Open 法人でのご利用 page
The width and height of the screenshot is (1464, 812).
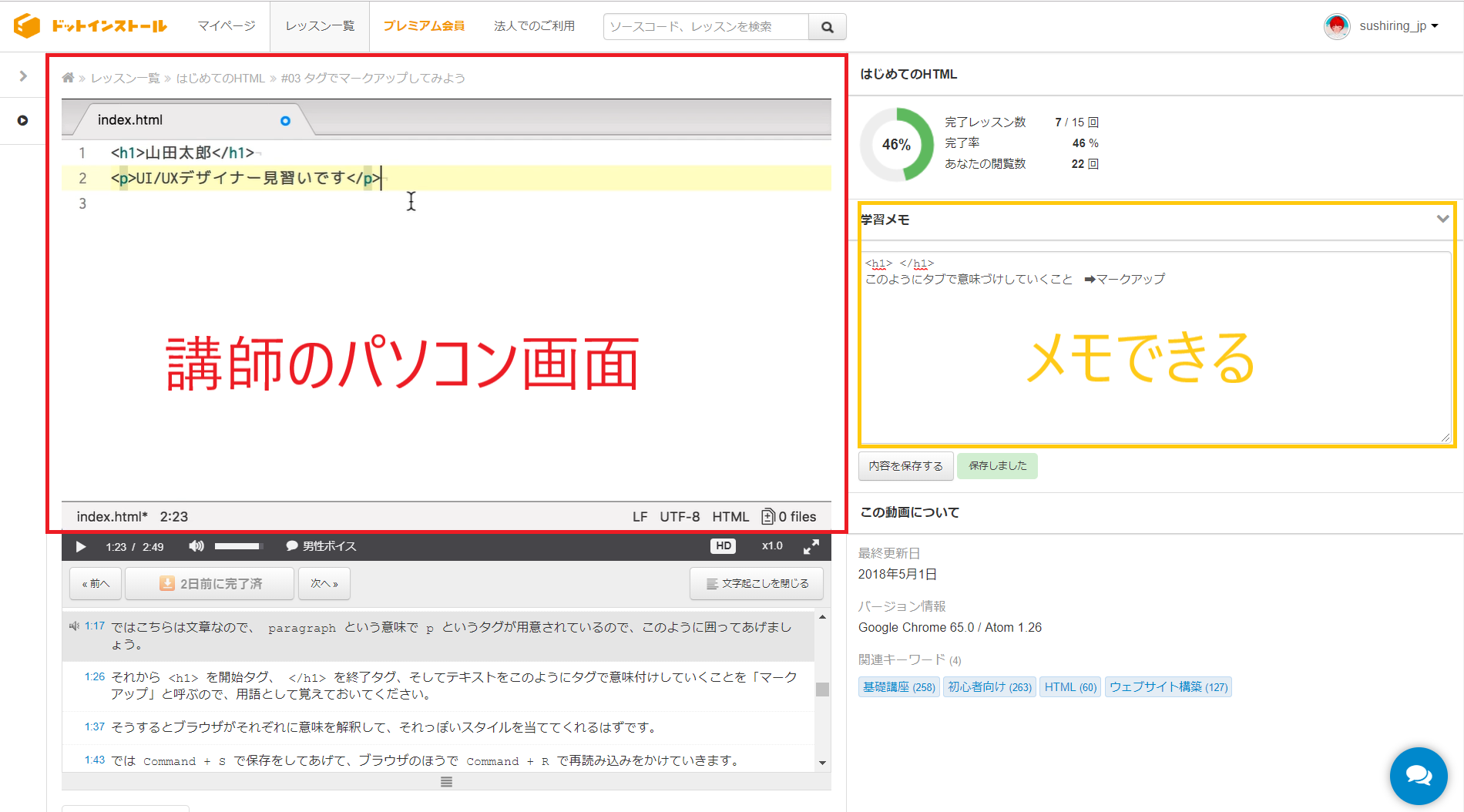pyautogui.click(x=534, y=26)
